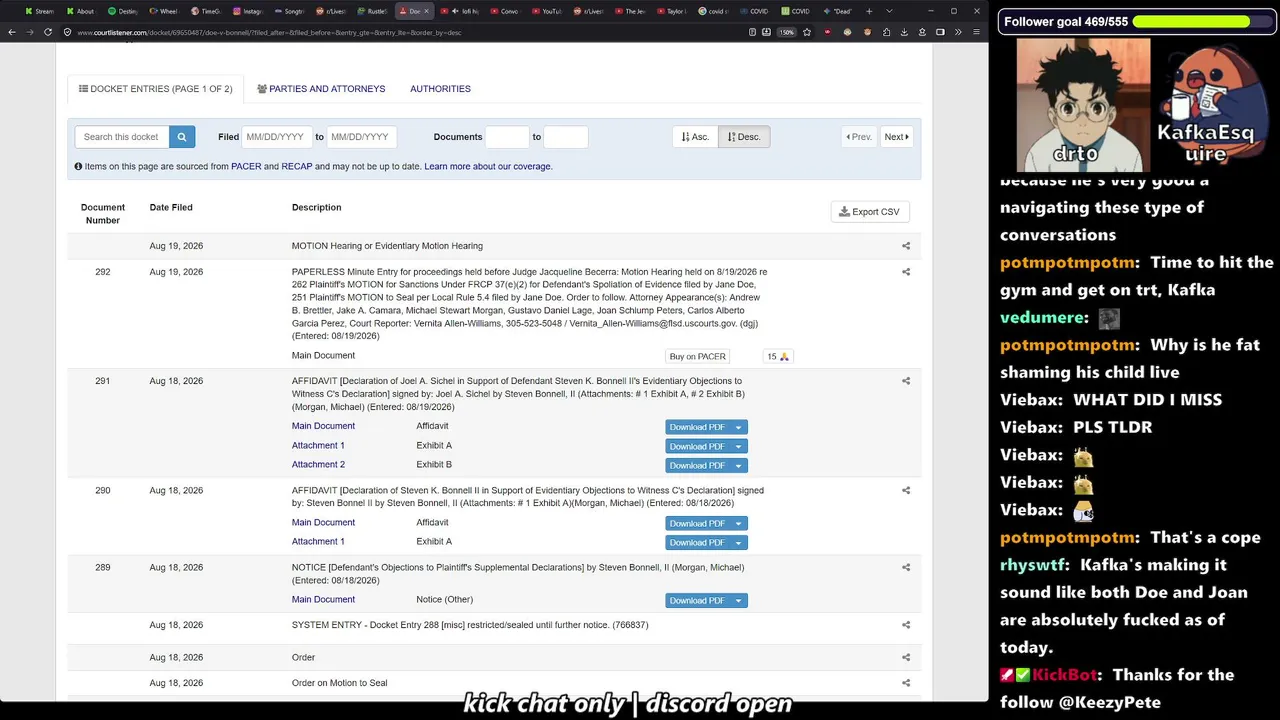This screenshot has height=720, width=1280.
Task: Click the 150% zoom level indicator
Action: pyautogui.click(x=787, y=32)
